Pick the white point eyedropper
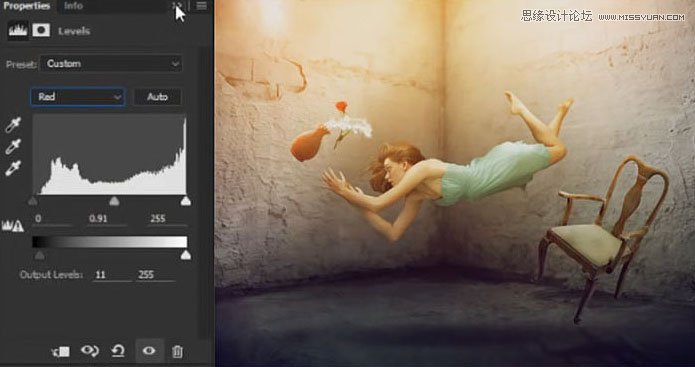Viewport: 695px width, 367px height. click(x=12, y=168)
